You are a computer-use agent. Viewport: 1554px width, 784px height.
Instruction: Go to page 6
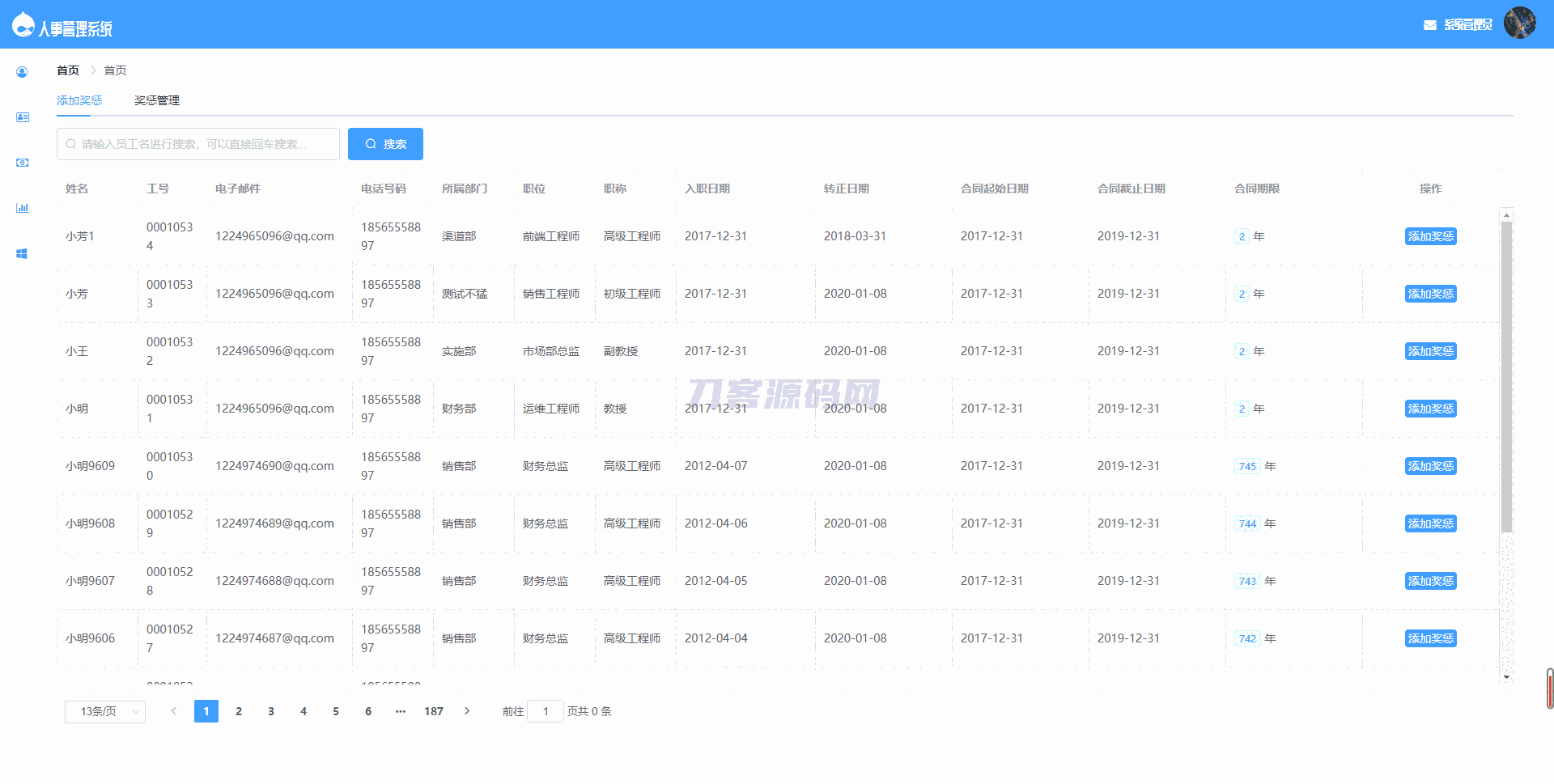pos(368,711)
